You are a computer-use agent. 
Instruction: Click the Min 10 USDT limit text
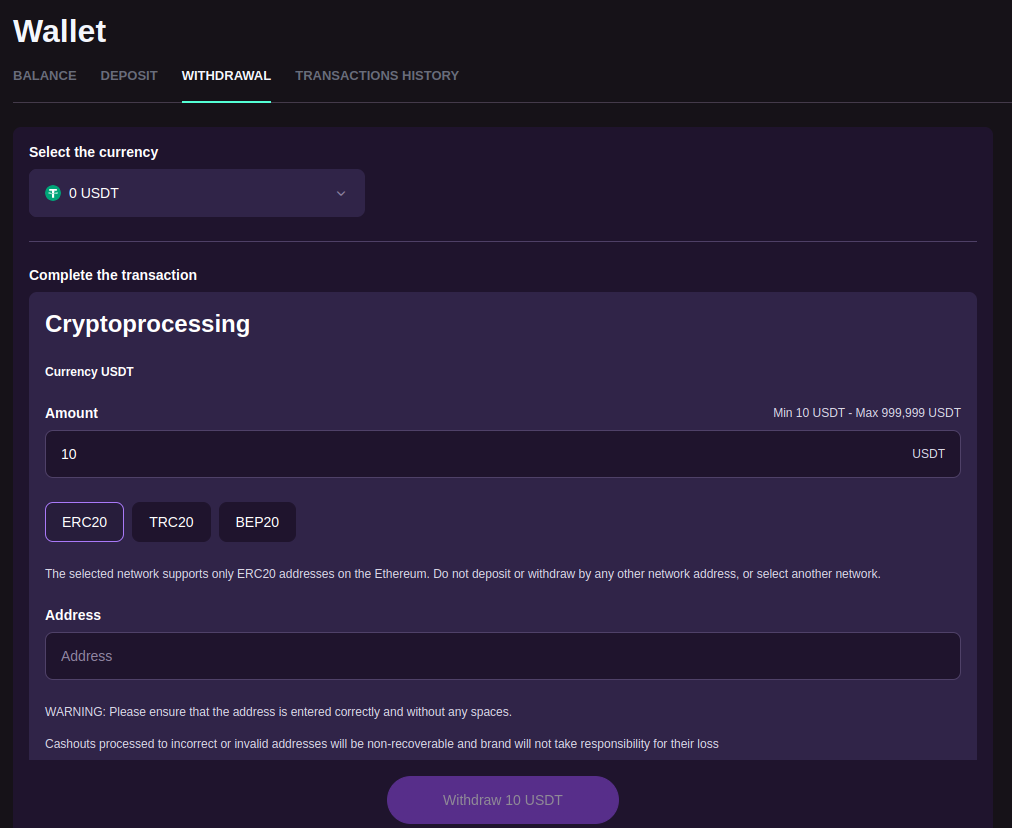coord(866,413)
